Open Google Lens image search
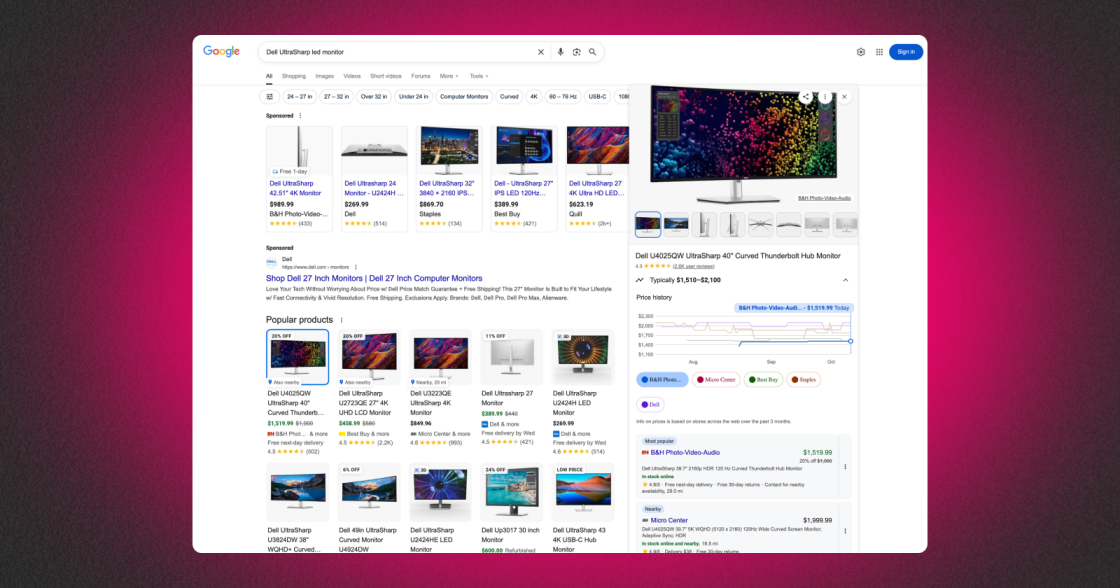This screenshot has height=588, width=1120. (577, 51)
